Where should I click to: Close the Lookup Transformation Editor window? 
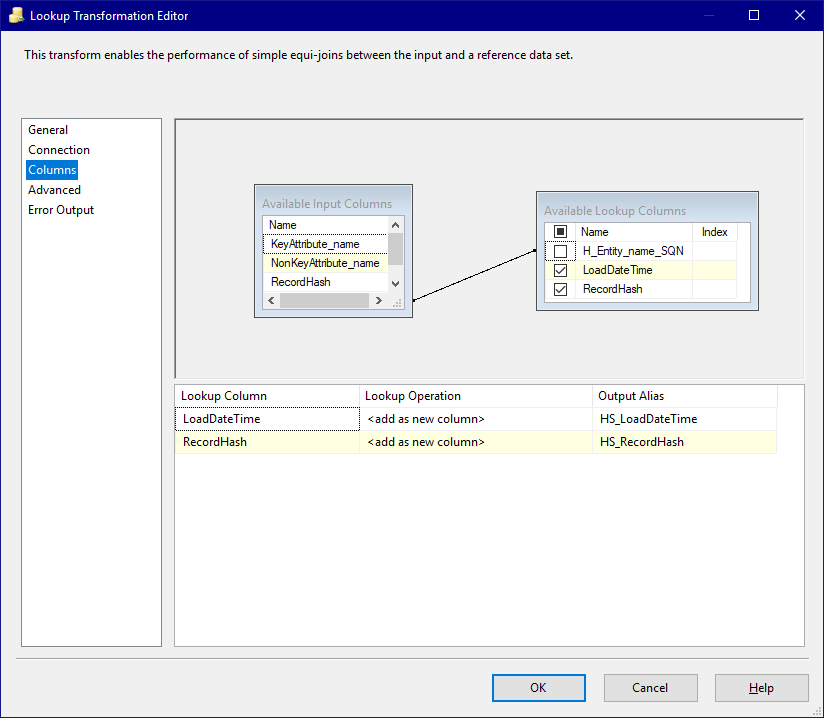(800, 15)
